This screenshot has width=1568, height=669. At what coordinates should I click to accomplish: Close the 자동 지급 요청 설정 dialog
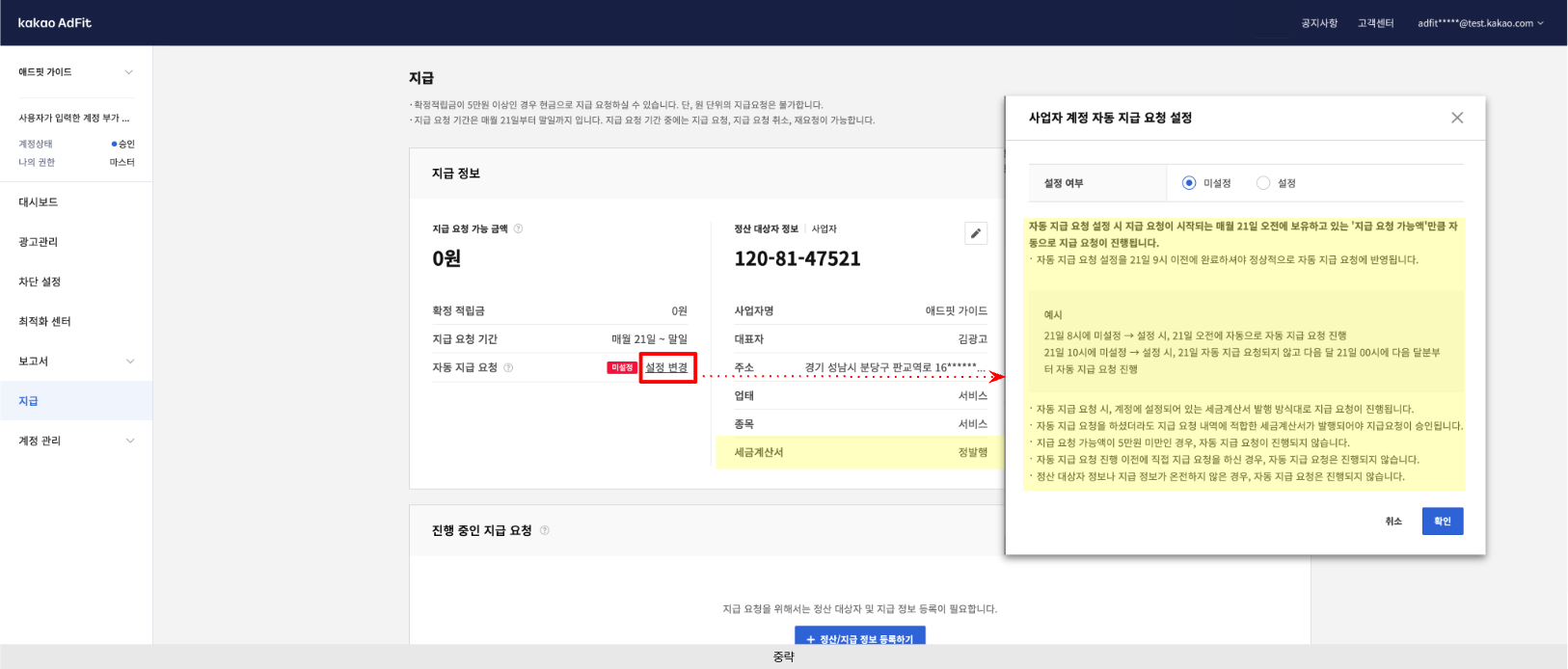pos(1456,118)
